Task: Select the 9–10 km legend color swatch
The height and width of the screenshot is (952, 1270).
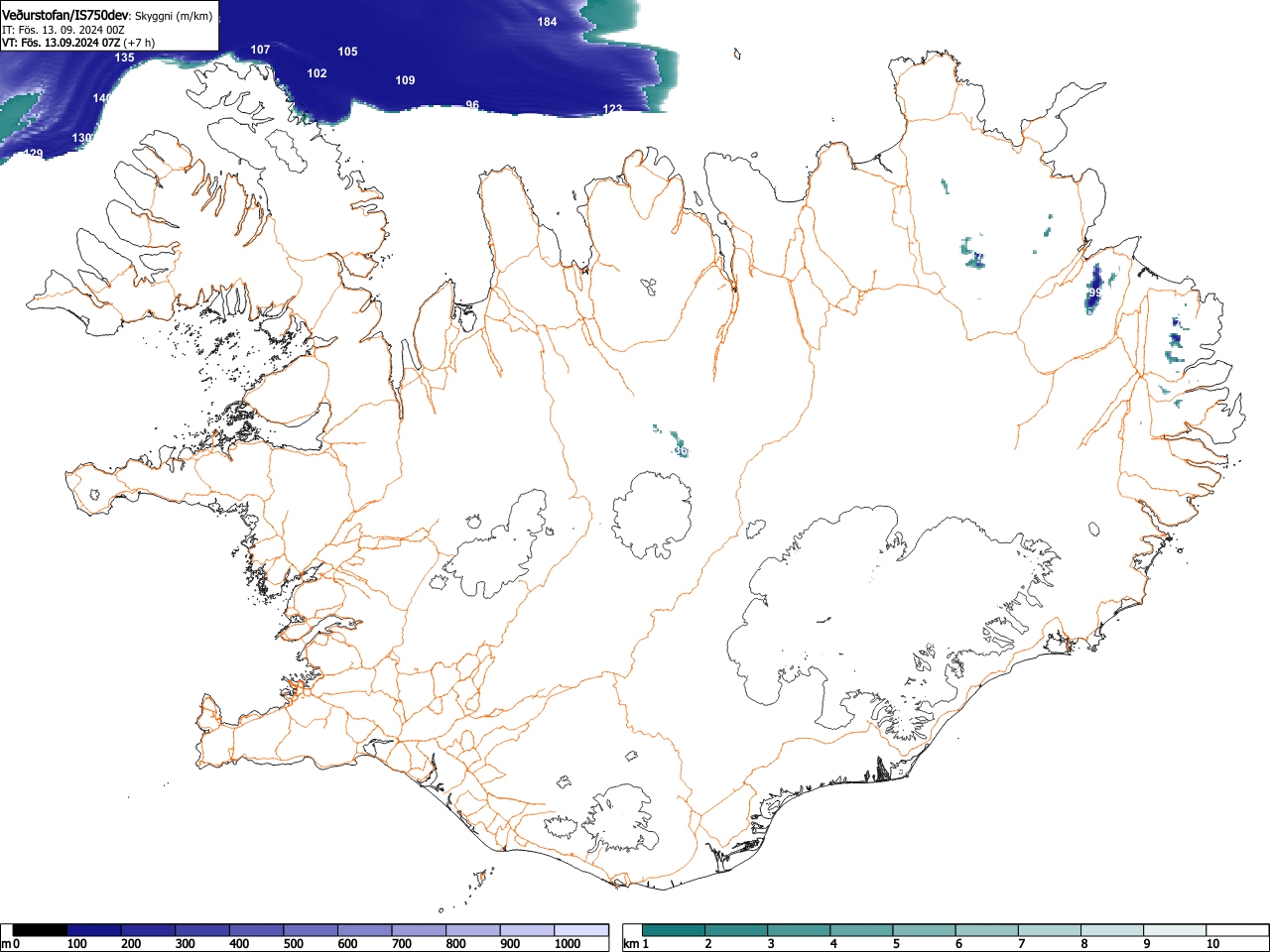Action: point(1174,930)
